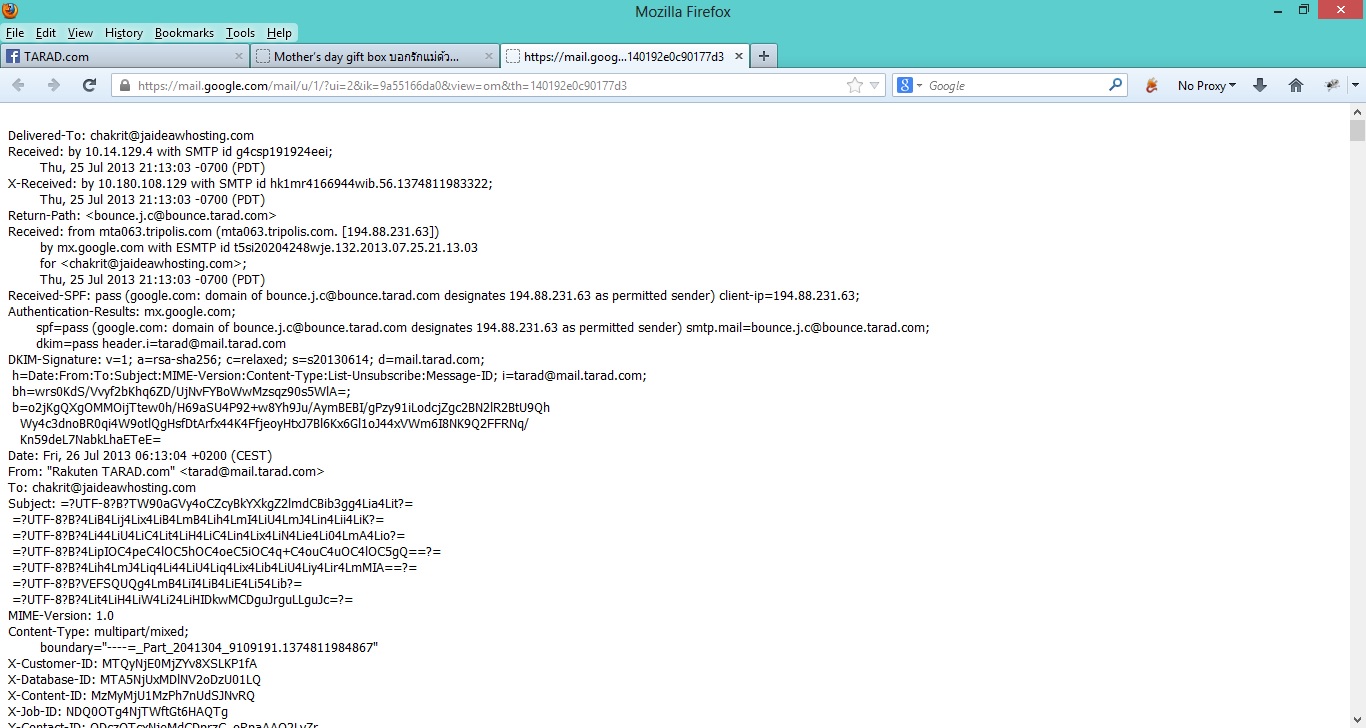This screenshot has height=728, width=1366.
Task: Click the From: Rakuten TARAD.com line
Action: (x=166, y=472)
